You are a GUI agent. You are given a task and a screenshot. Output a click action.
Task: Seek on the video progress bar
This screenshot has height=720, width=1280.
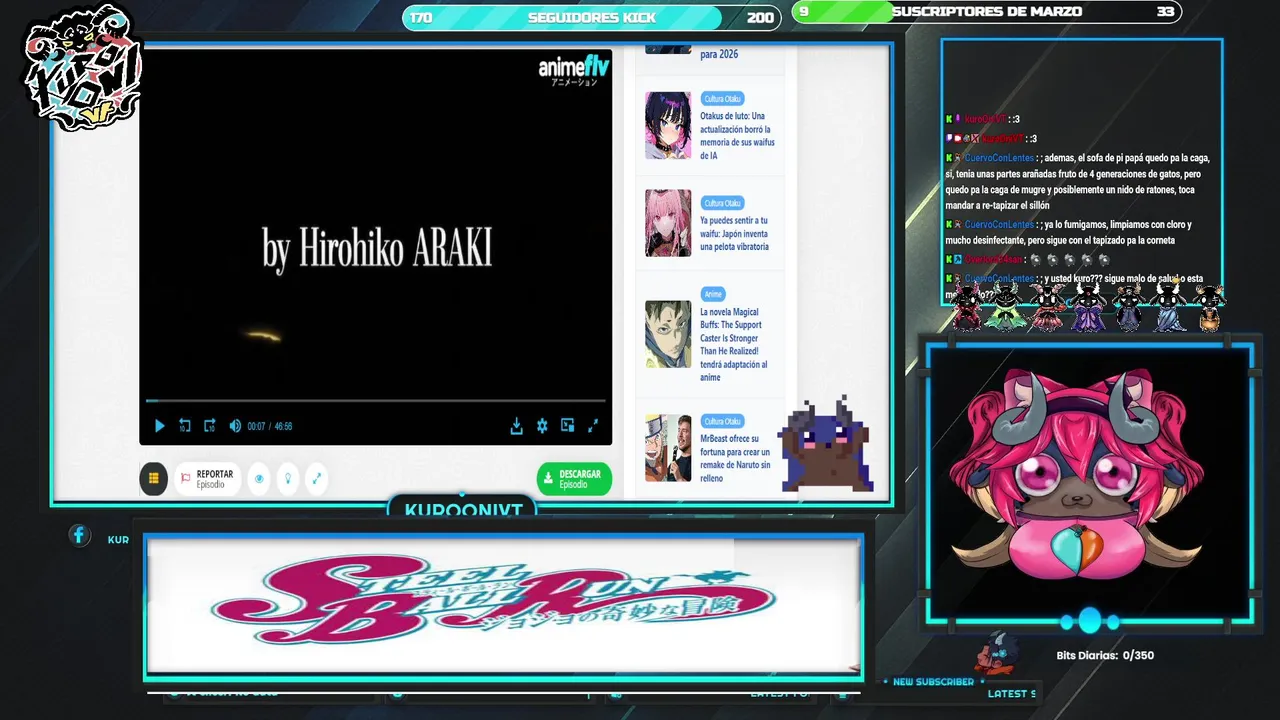tap(375, 401)
